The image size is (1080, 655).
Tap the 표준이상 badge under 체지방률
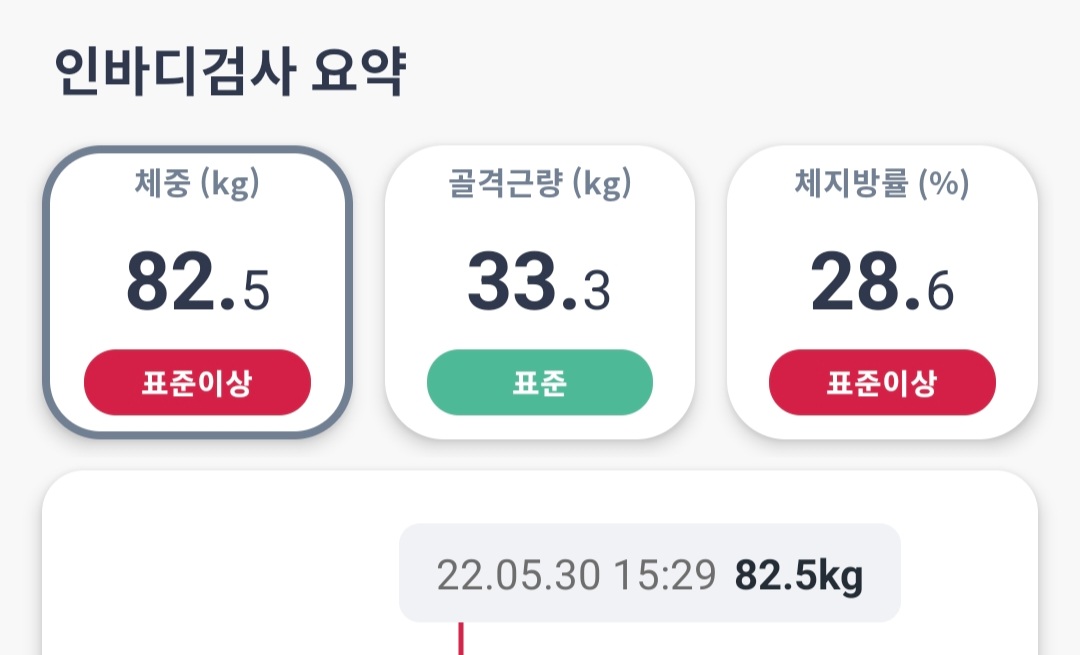coord(882,383)
